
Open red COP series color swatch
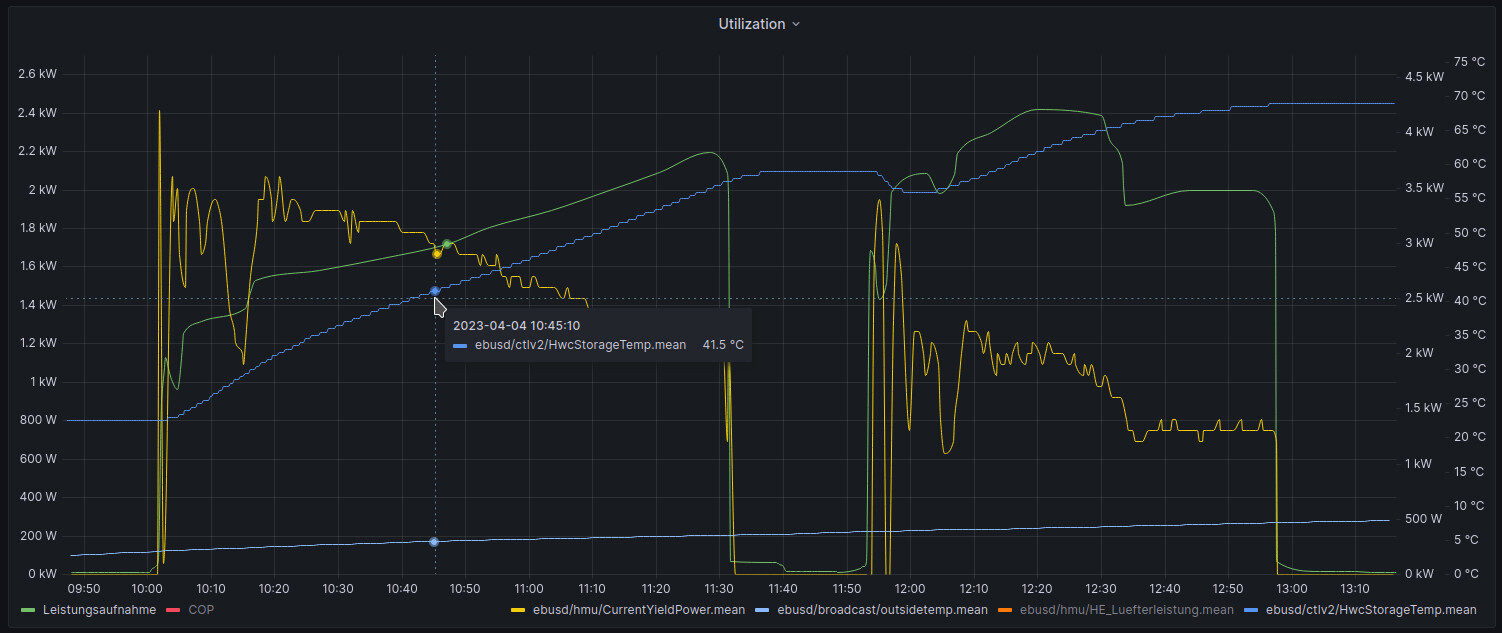click(172, 610)
